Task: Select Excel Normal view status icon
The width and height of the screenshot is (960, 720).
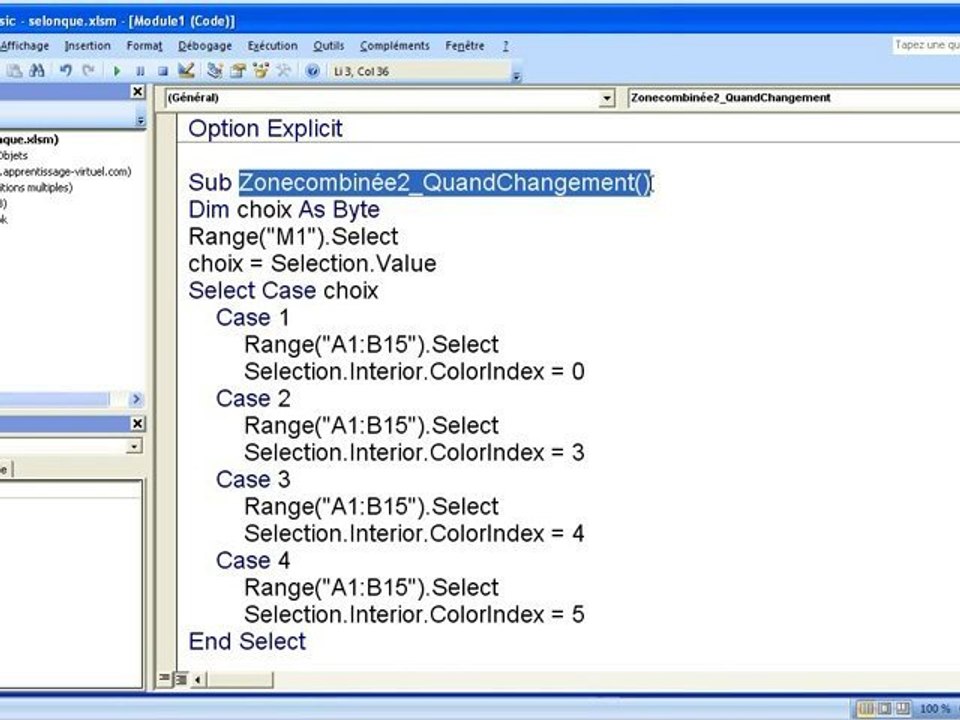Action: 866,709
